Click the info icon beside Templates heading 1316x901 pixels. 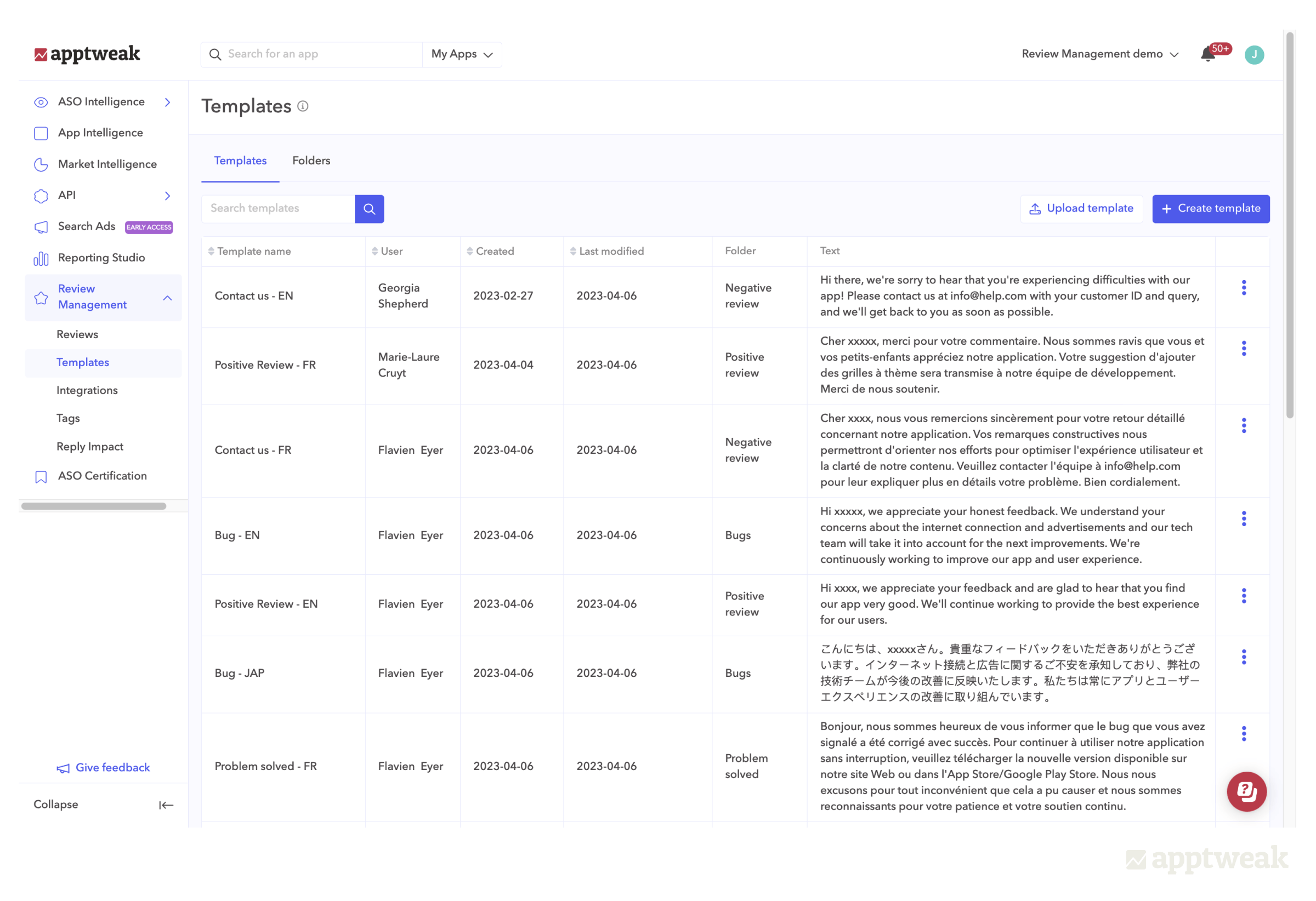303,106
